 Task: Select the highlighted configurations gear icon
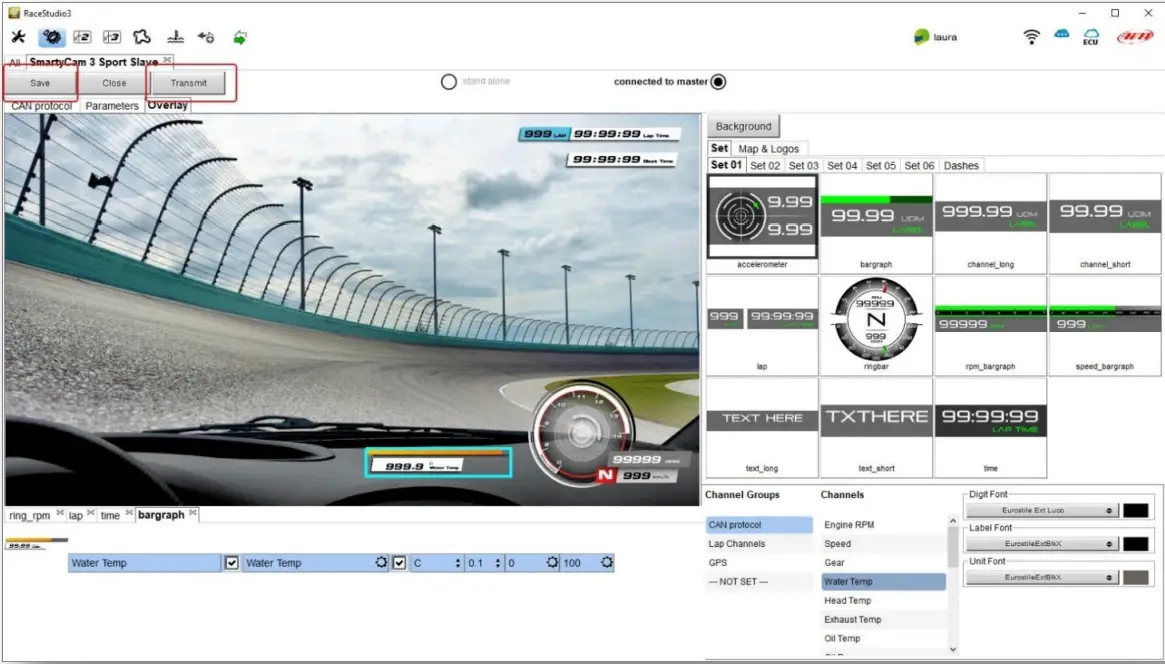[50, 37]
